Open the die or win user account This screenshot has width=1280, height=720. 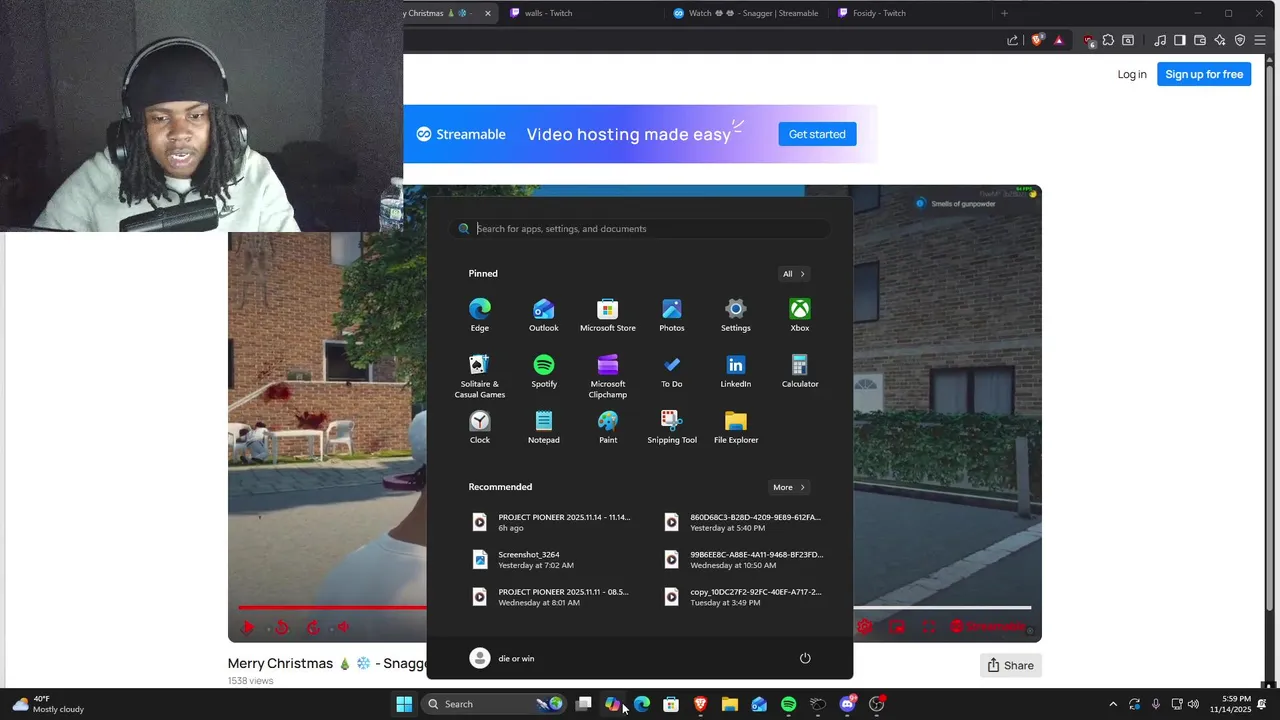502,658
